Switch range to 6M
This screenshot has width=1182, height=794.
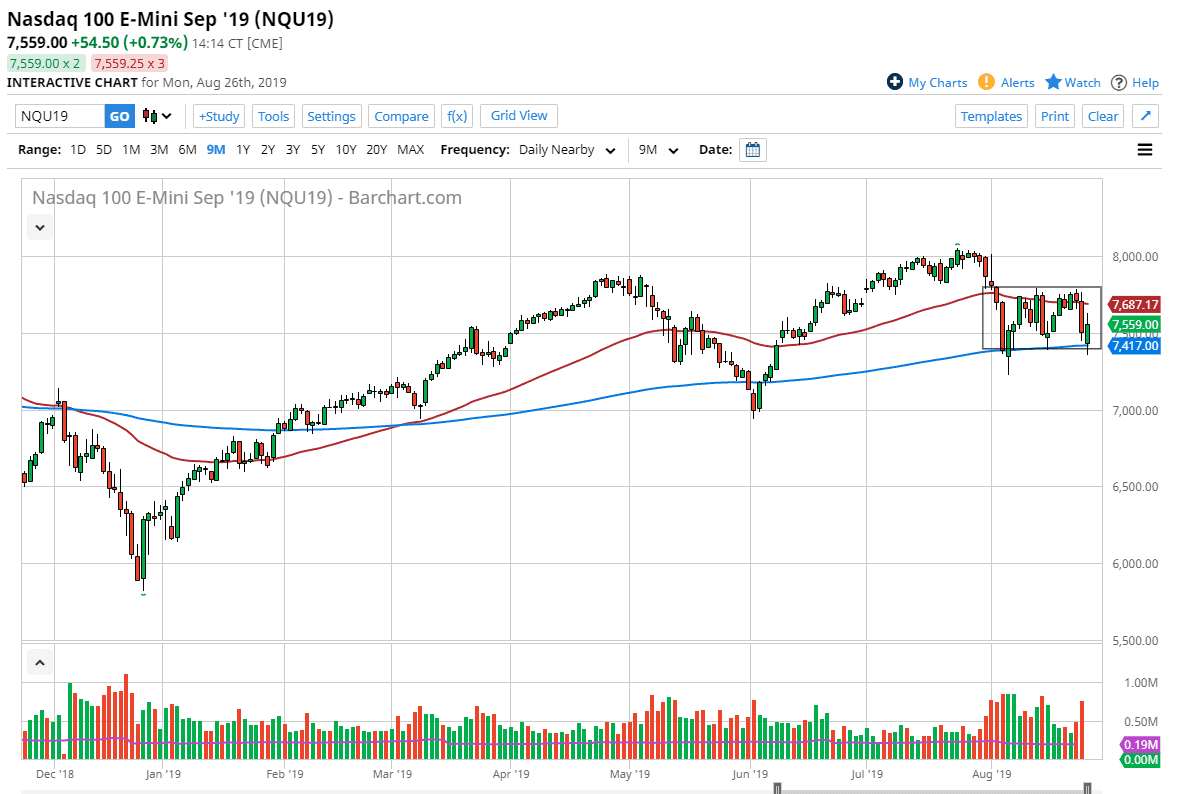point(186,149)
